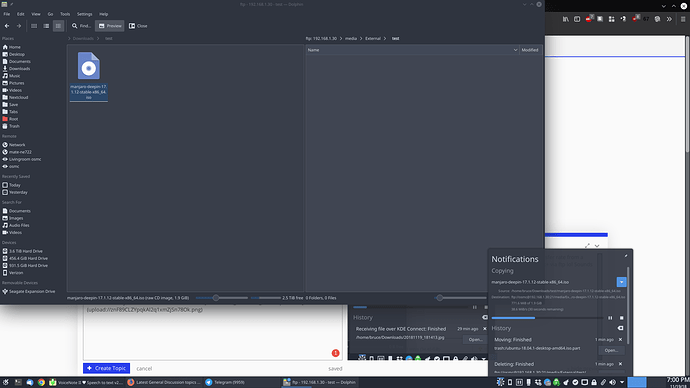
Task: Click Downloads in left pane breadcrumb
Action: (83, 38)
